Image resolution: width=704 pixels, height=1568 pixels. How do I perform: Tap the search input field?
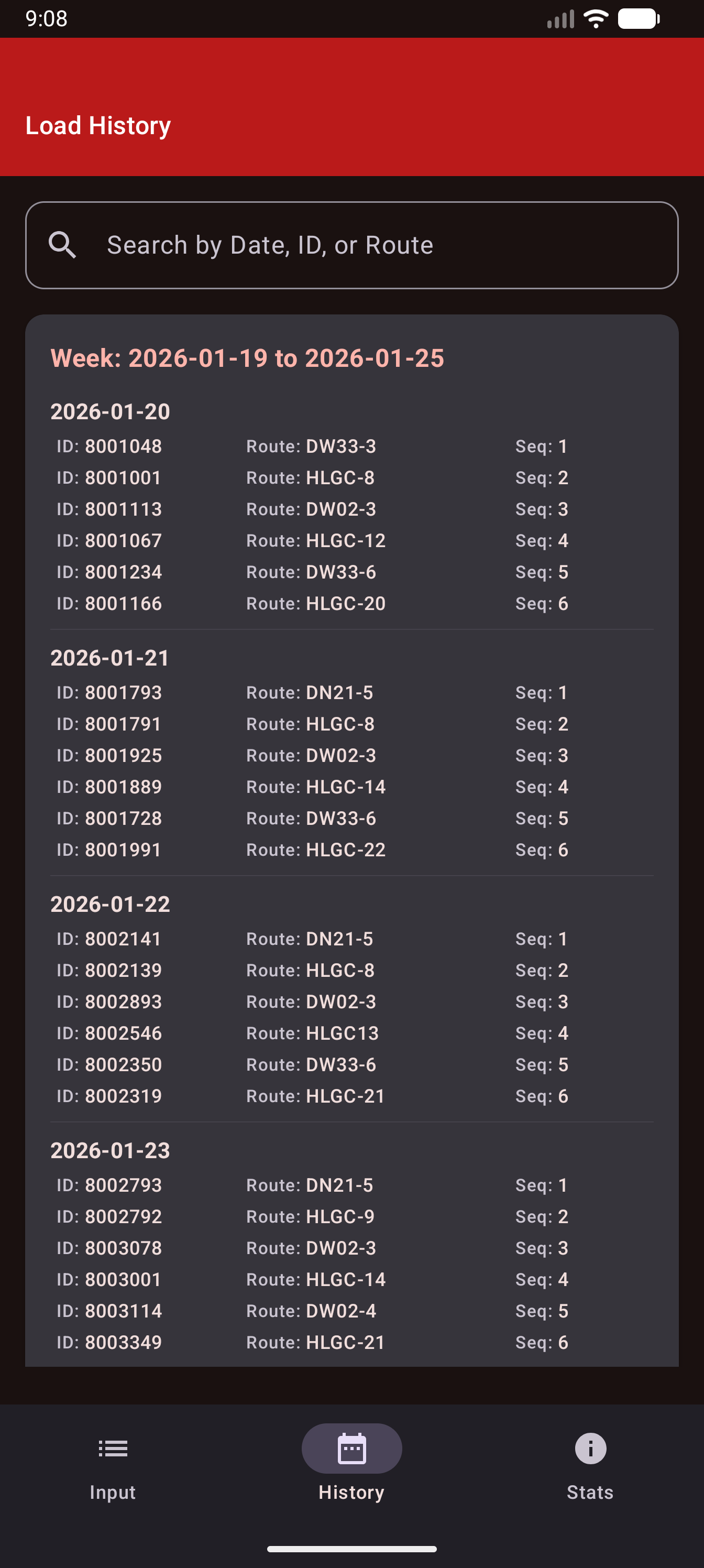(365, 244)
